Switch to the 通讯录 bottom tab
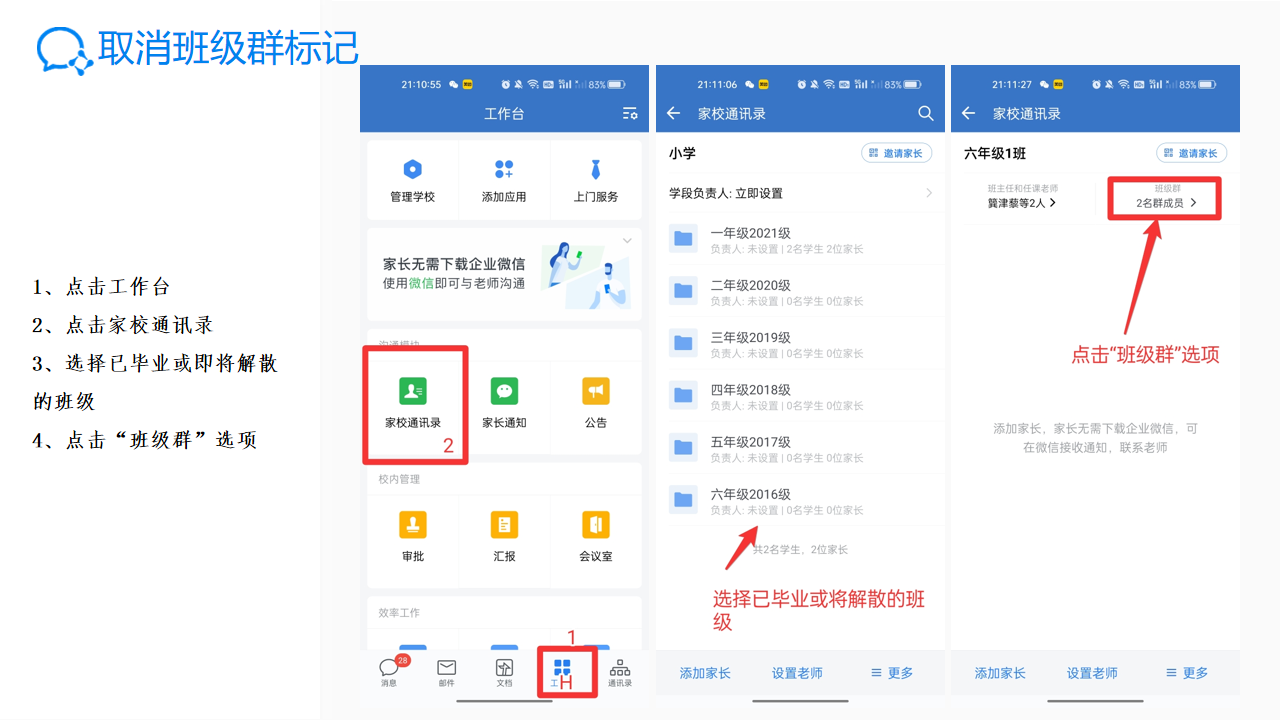 [620, 672]
